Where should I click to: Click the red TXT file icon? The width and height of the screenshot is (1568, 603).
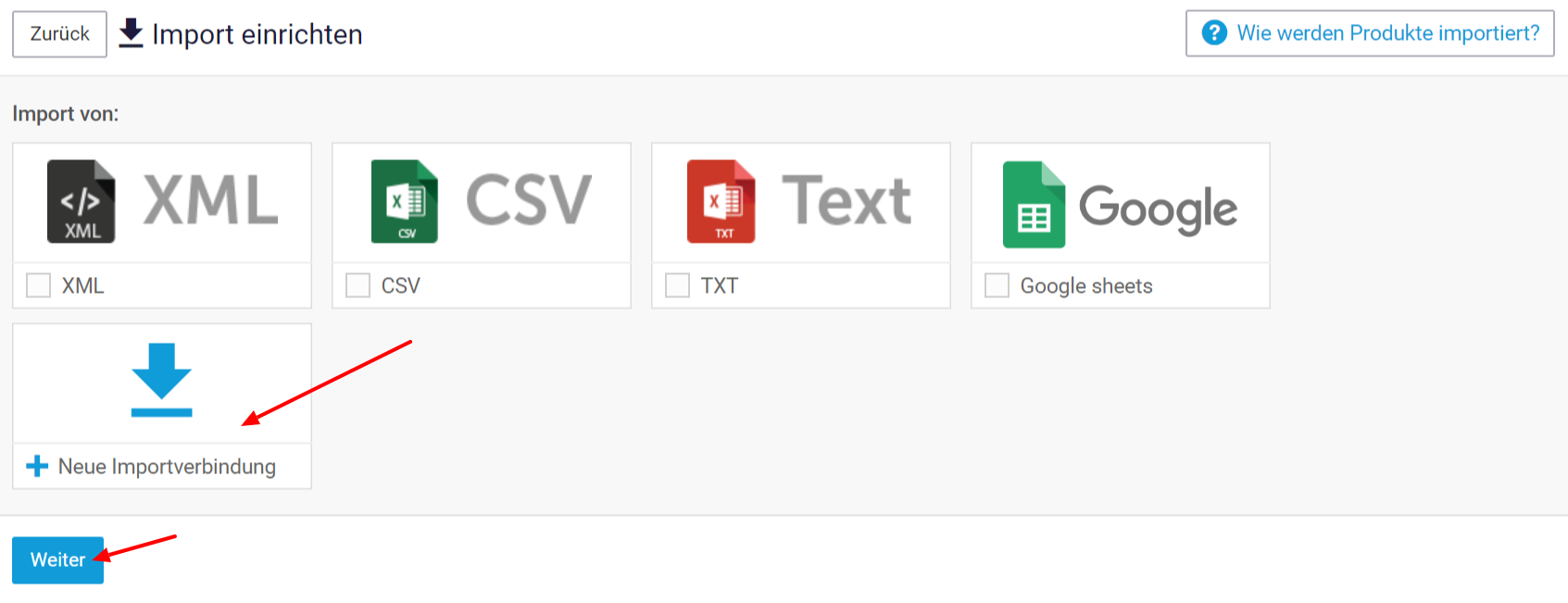(x=721, y=202)
